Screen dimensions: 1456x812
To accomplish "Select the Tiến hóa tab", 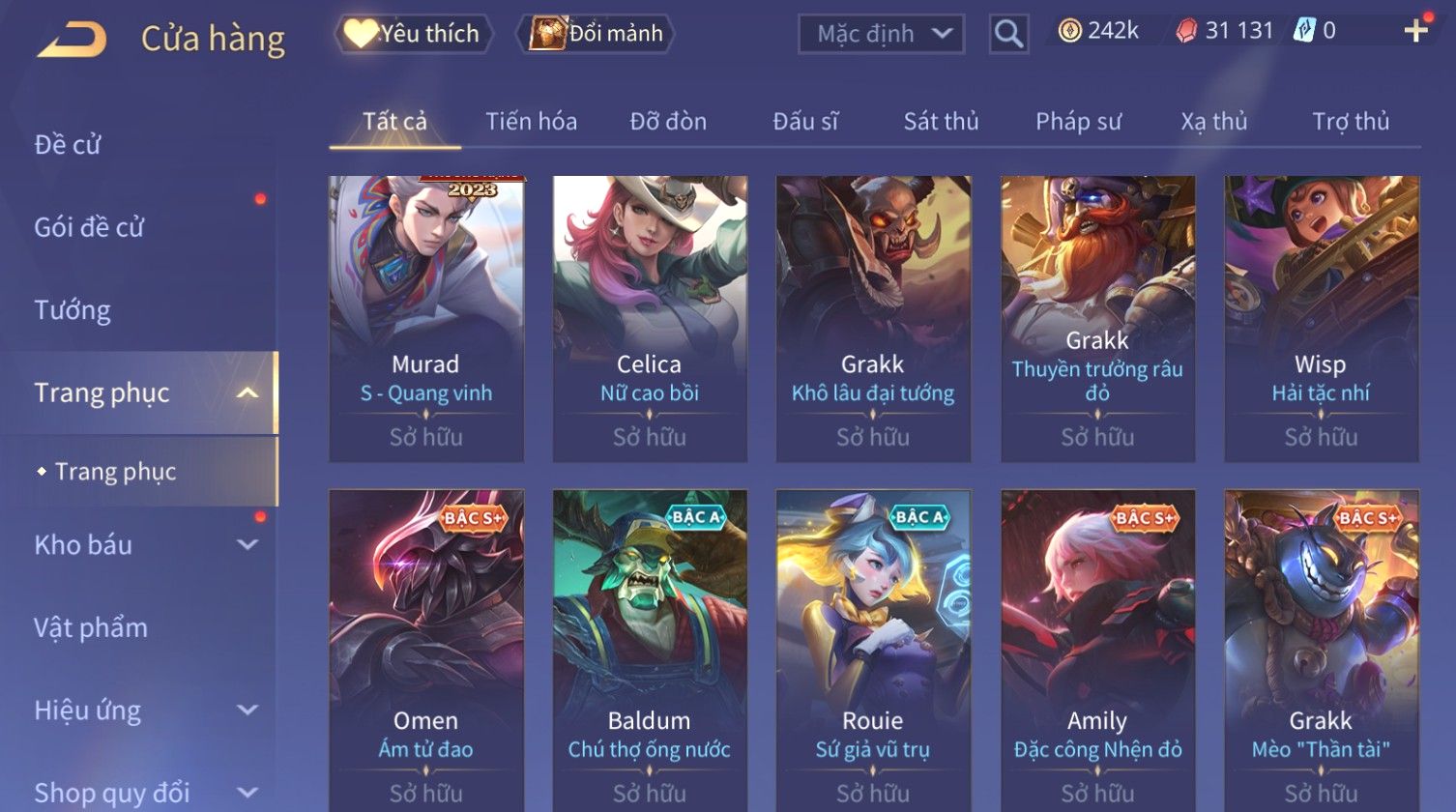I will pyautogui.click(x=531, y=122).
